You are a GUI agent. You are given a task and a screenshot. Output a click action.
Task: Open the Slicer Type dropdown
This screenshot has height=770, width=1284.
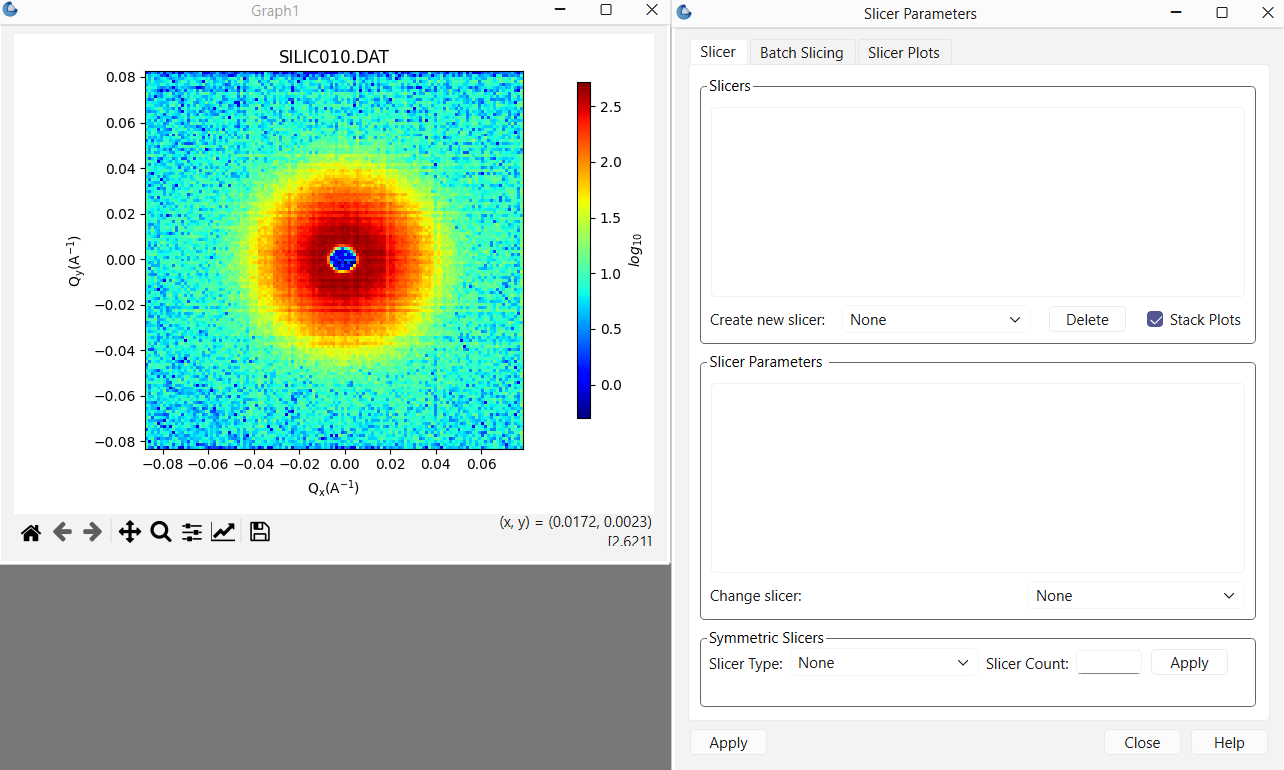pyautogui.click(x=884, y=663)
